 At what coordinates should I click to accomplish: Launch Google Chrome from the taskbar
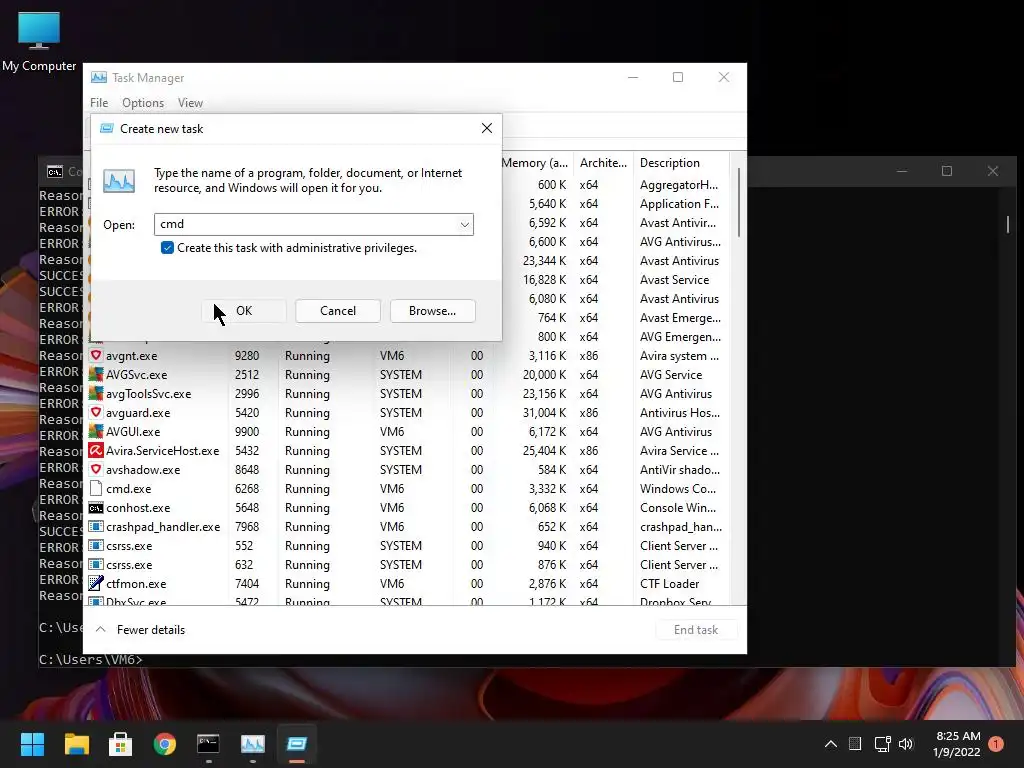point(165,744)
